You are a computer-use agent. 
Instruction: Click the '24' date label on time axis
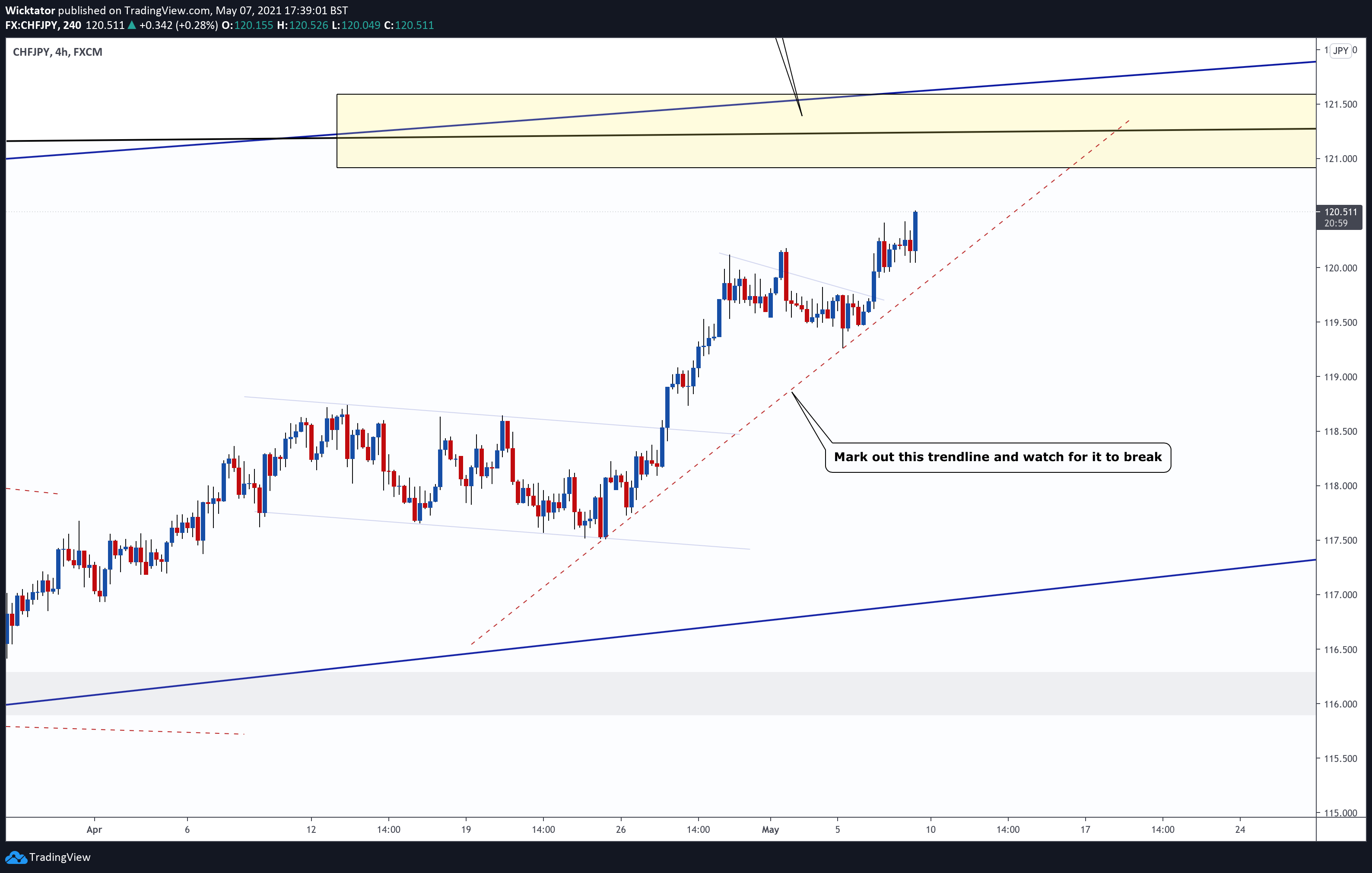pyautogui.click(x=1240, y=830)
